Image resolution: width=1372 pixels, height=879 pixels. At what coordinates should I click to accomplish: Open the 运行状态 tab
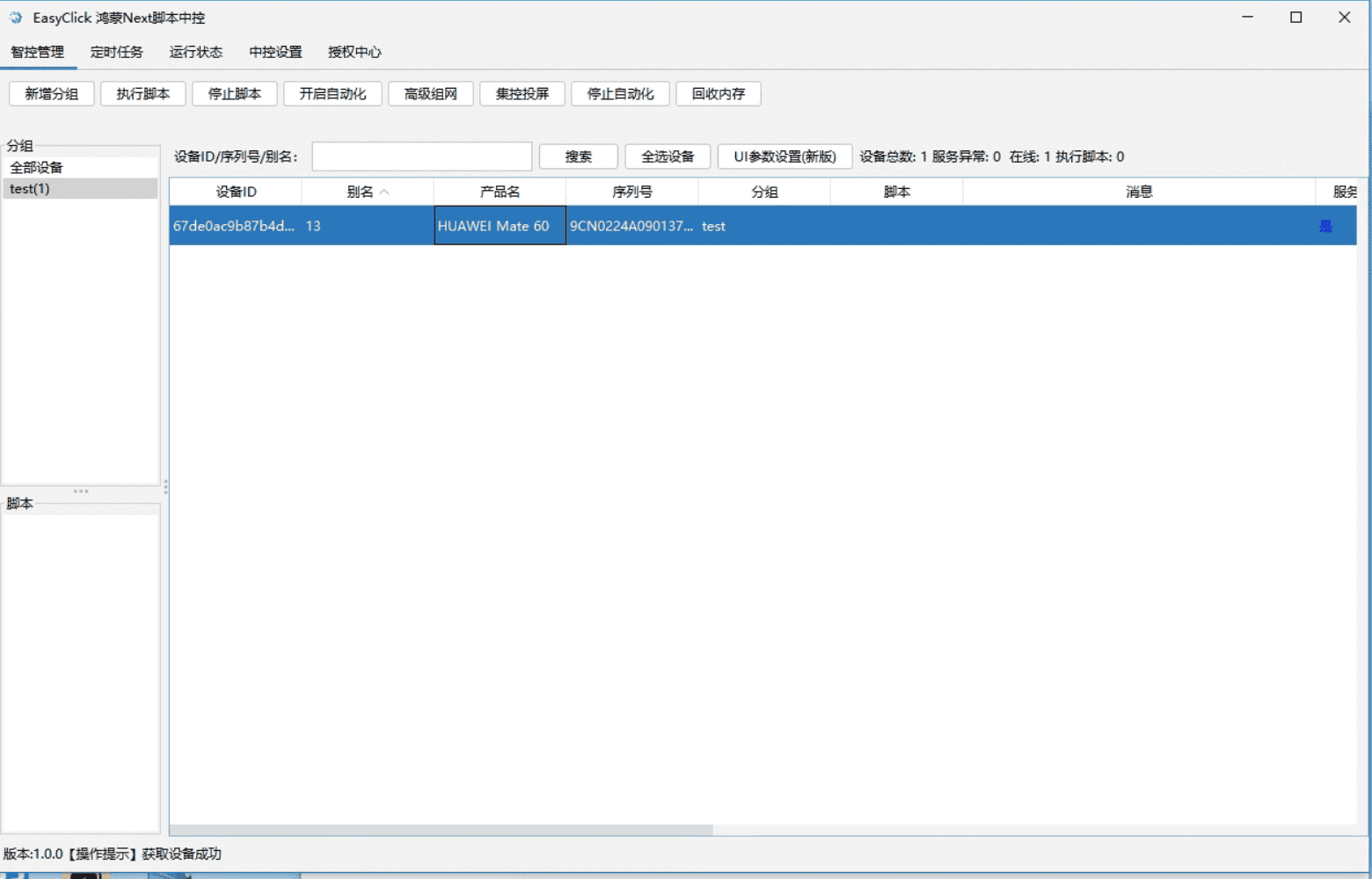[195, 52]
